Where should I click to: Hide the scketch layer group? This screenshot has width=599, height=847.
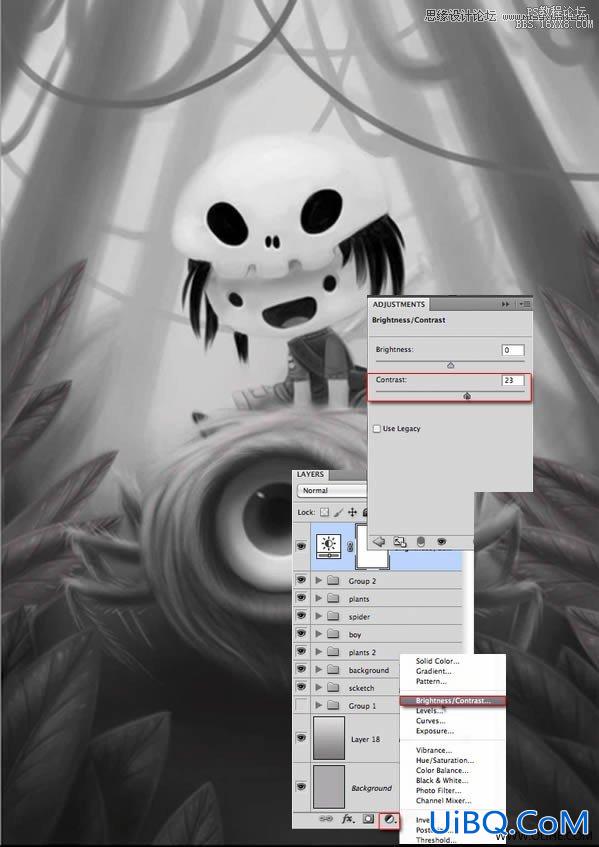(301, 687)
